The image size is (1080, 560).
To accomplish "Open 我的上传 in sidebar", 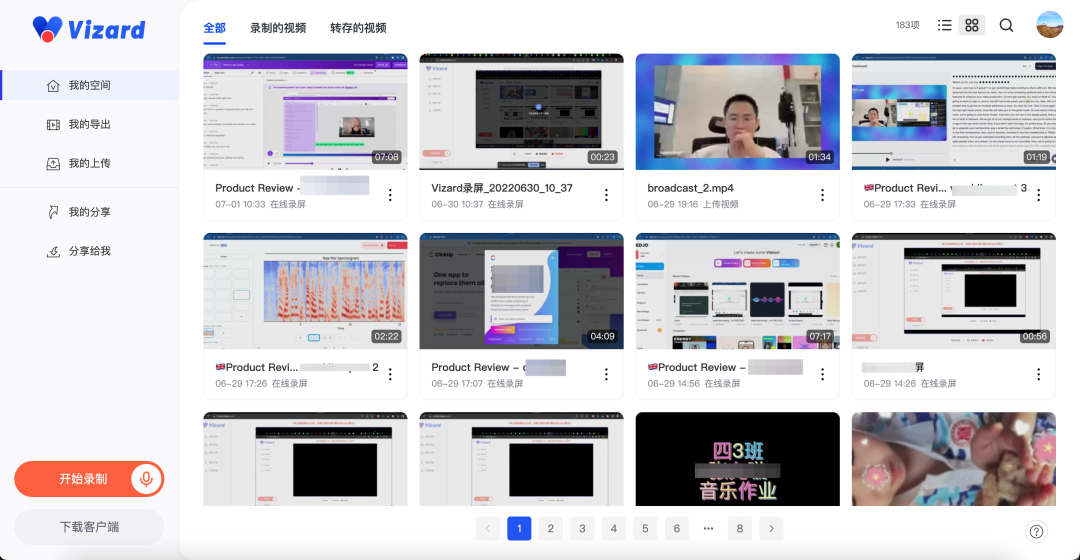I will (89, 163).
